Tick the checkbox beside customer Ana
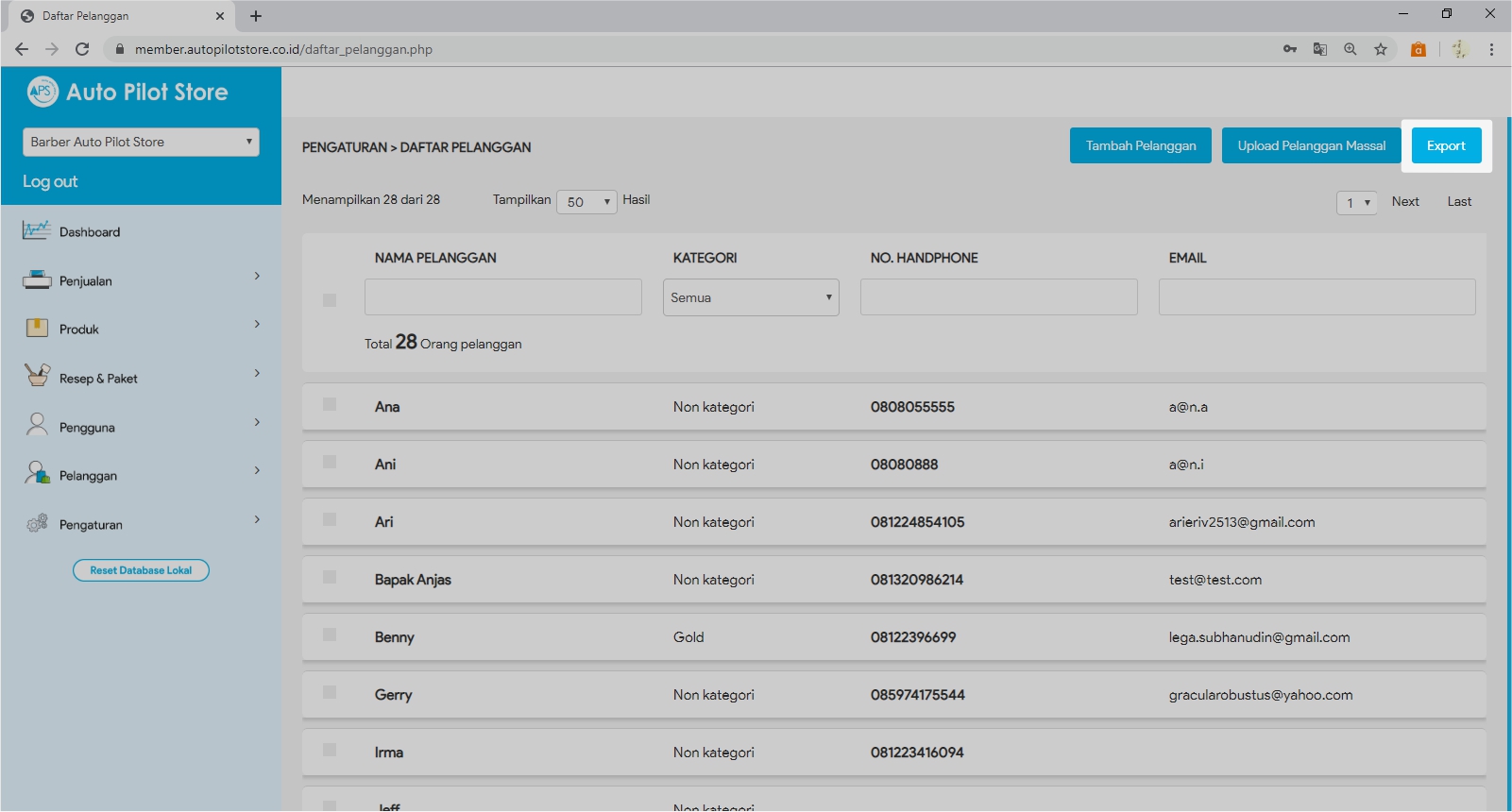The width and height of the screenshot is (1512, 812). (330, 405)
